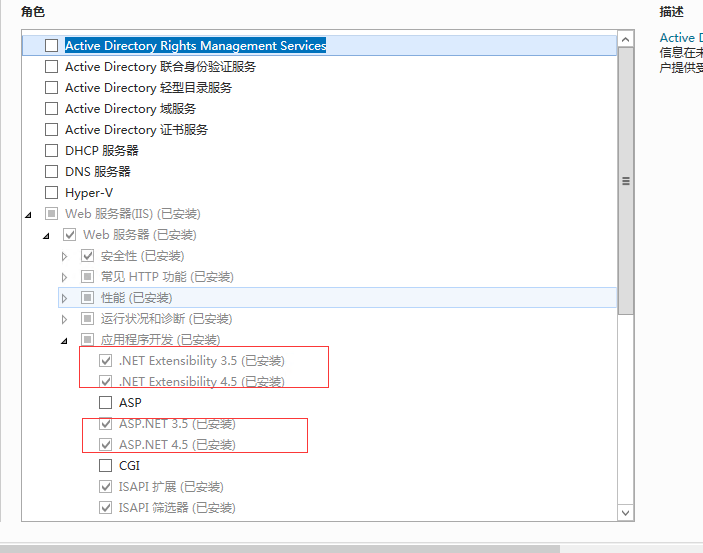Click the vertical scrollbar thumb in roles list
The image size is (703, 553).
pyautogui.click(x=625, y=181)
